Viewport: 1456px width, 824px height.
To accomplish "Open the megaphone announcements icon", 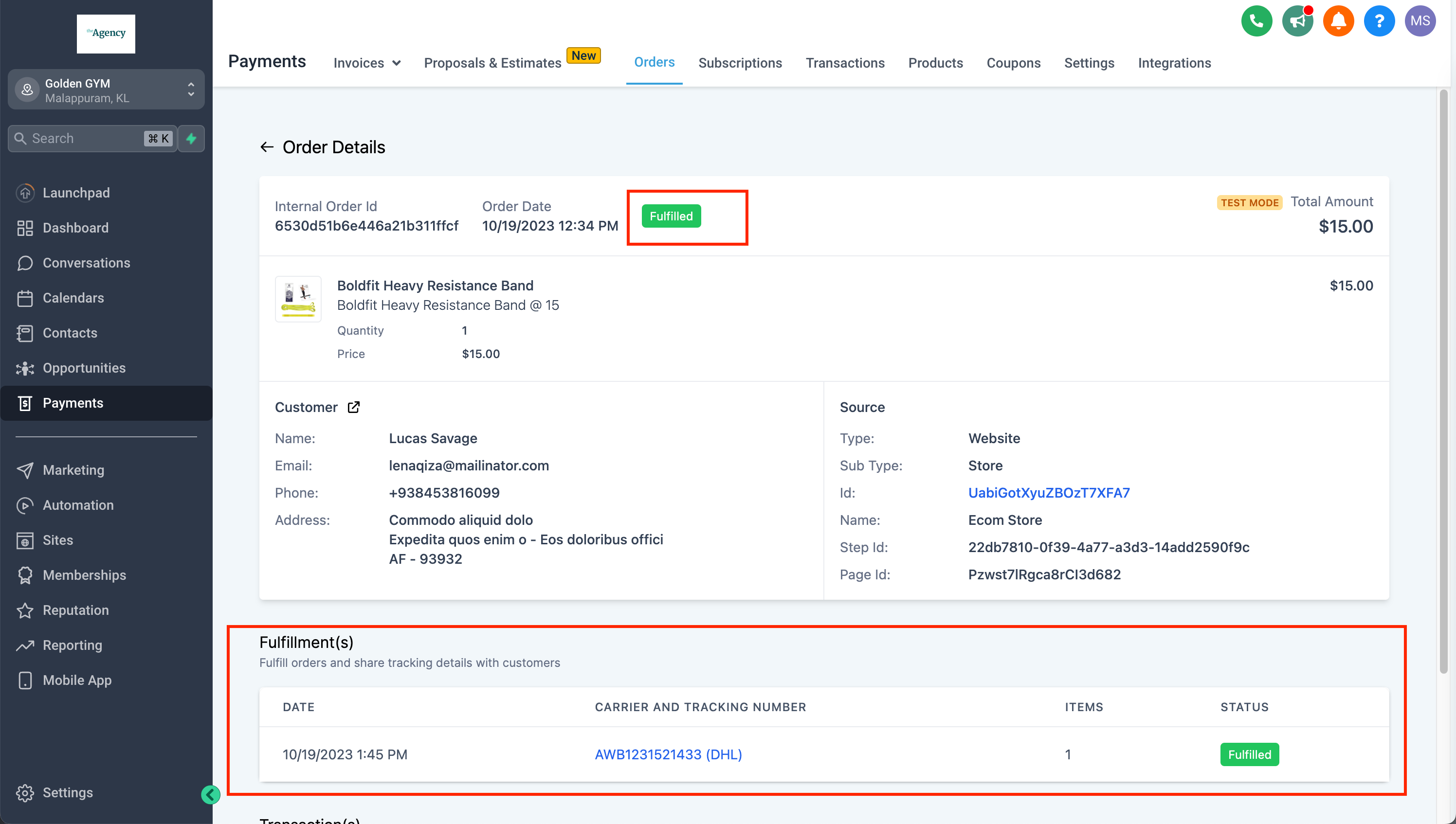I will coord(1297,21).
